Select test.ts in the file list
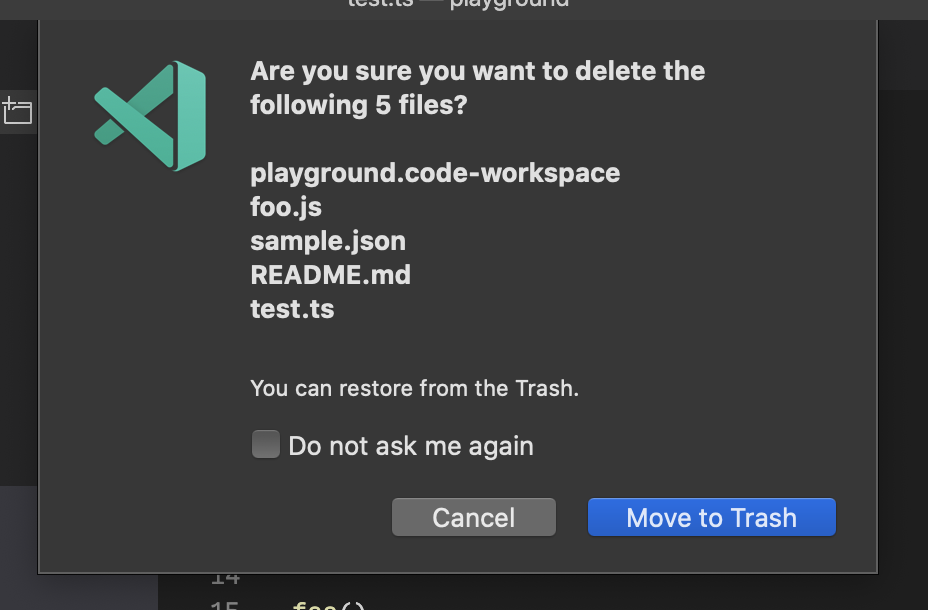The height and width of the screenshot is (610, 928). [292, 309]
